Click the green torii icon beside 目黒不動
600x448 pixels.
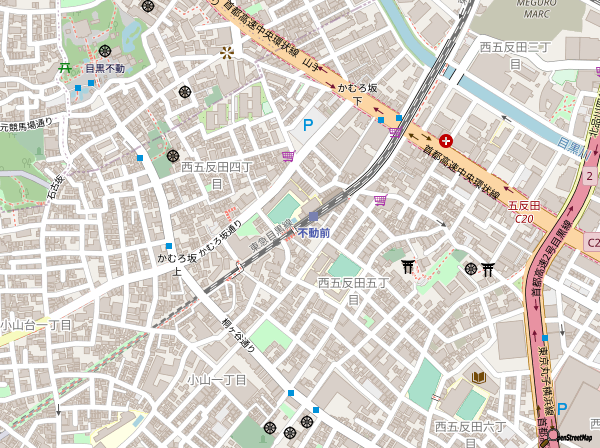click(65, 68)
